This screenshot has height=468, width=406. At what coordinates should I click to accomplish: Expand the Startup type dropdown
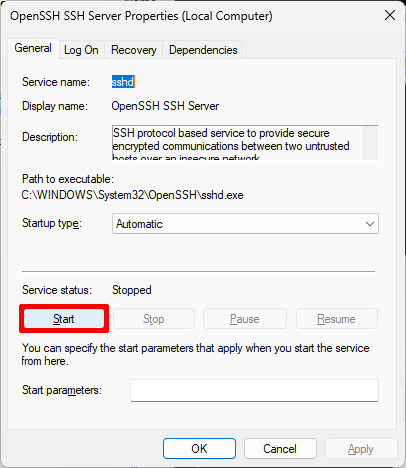[x=245, y=224]
